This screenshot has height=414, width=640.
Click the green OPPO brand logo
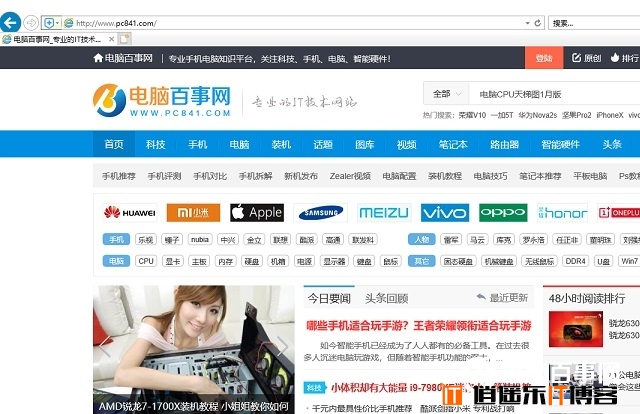point(503,213)
